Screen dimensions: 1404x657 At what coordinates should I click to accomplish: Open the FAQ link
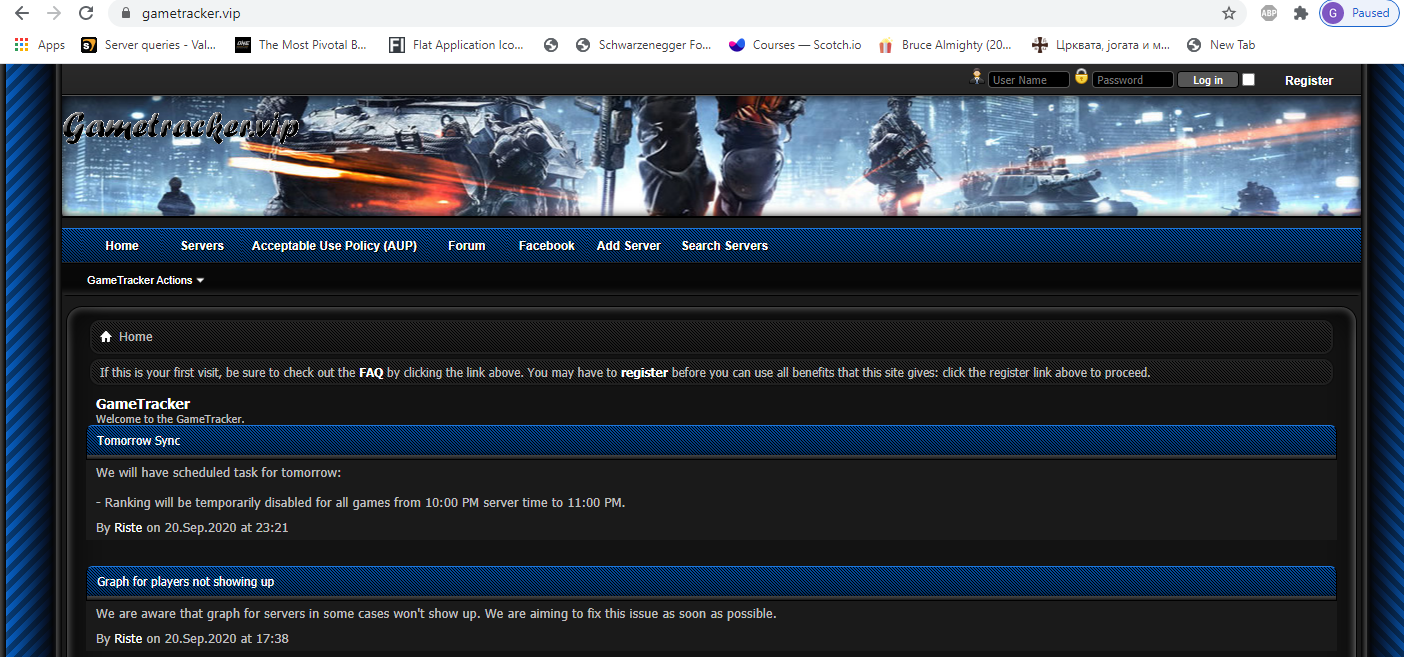point(371,373)
